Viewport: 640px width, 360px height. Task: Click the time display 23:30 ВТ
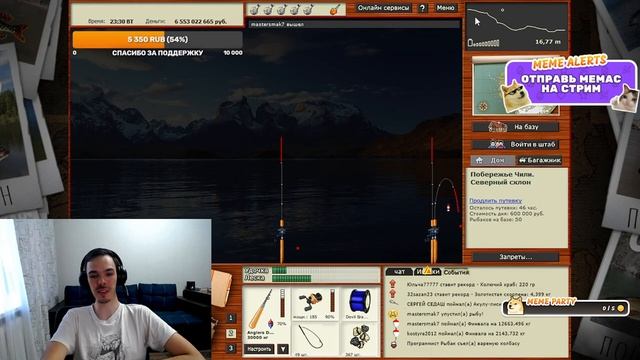122,21
